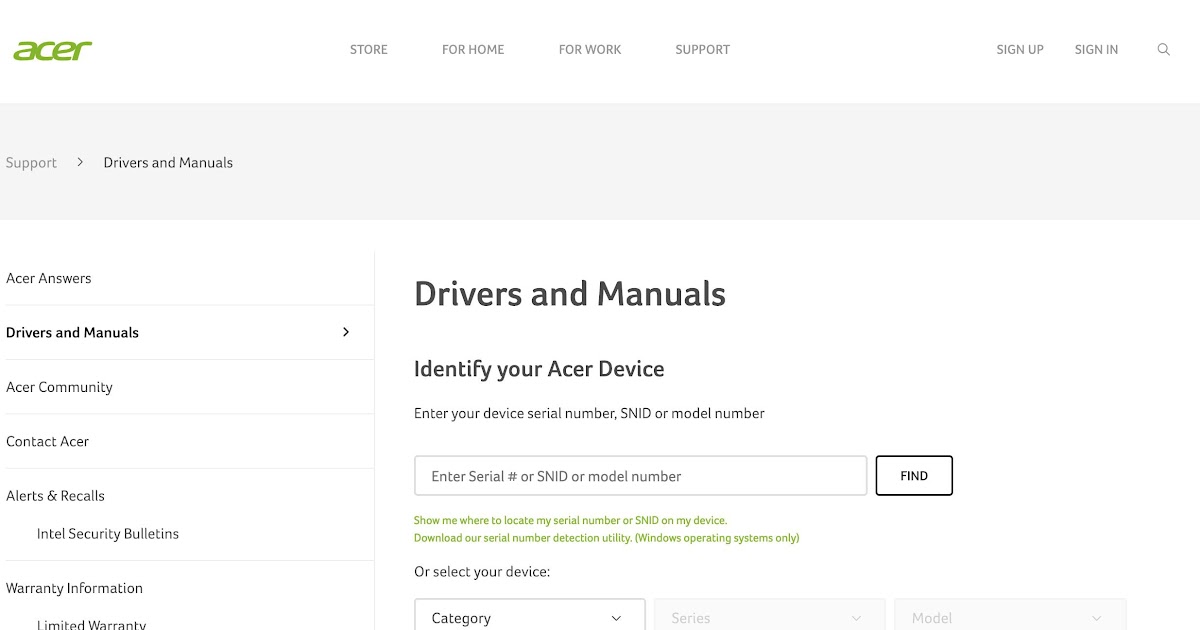Click the Drivers and Manuals page heading

point(570,294)
